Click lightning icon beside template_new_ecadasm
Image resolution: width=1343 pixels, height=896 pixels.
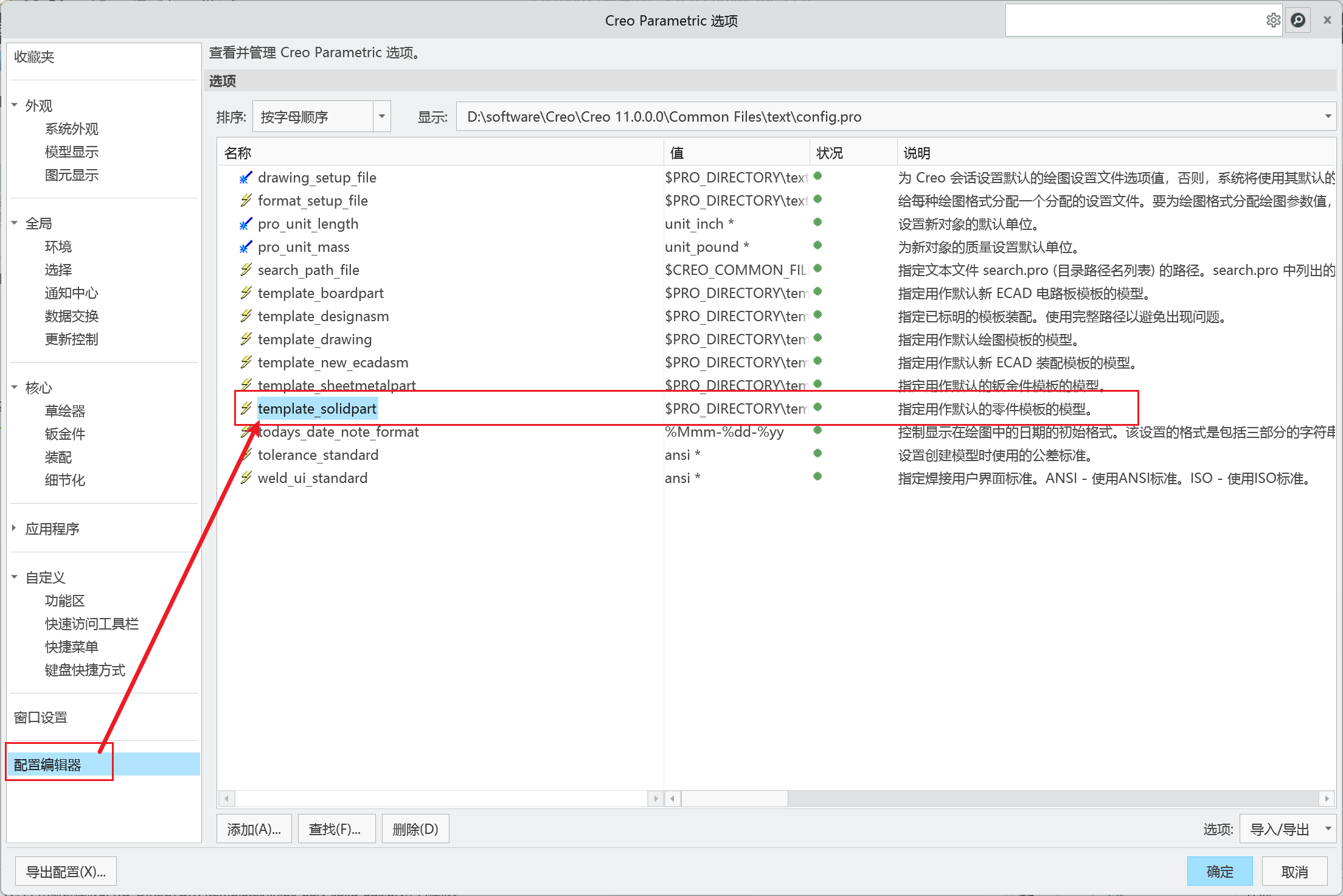[246, 362]
